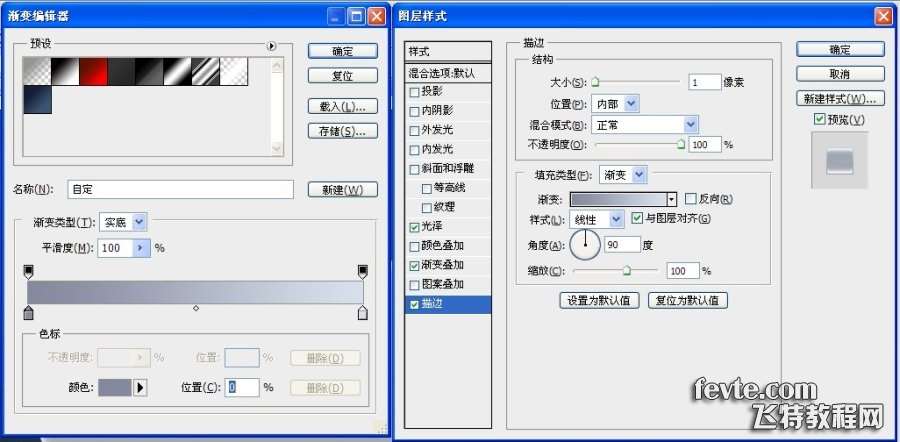Select the 图案叠加 style row
The height and width of the screenshot is (442, 900).
click(448, 285)
